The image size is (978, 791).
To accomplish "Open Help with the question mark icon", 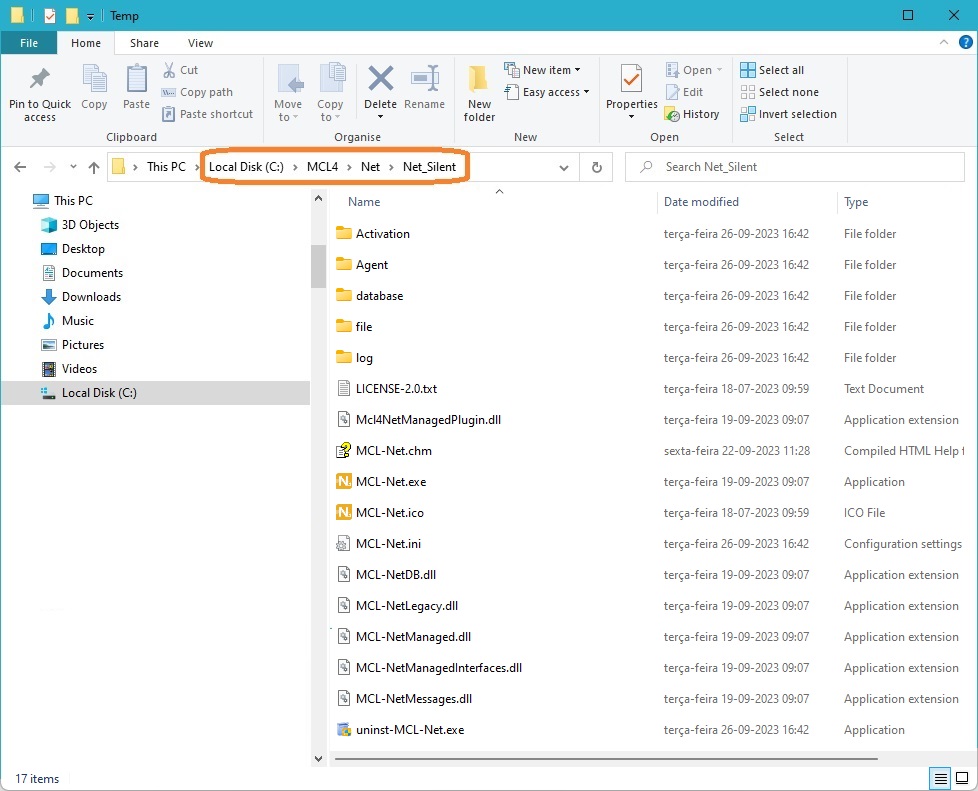I will [966, 42].
